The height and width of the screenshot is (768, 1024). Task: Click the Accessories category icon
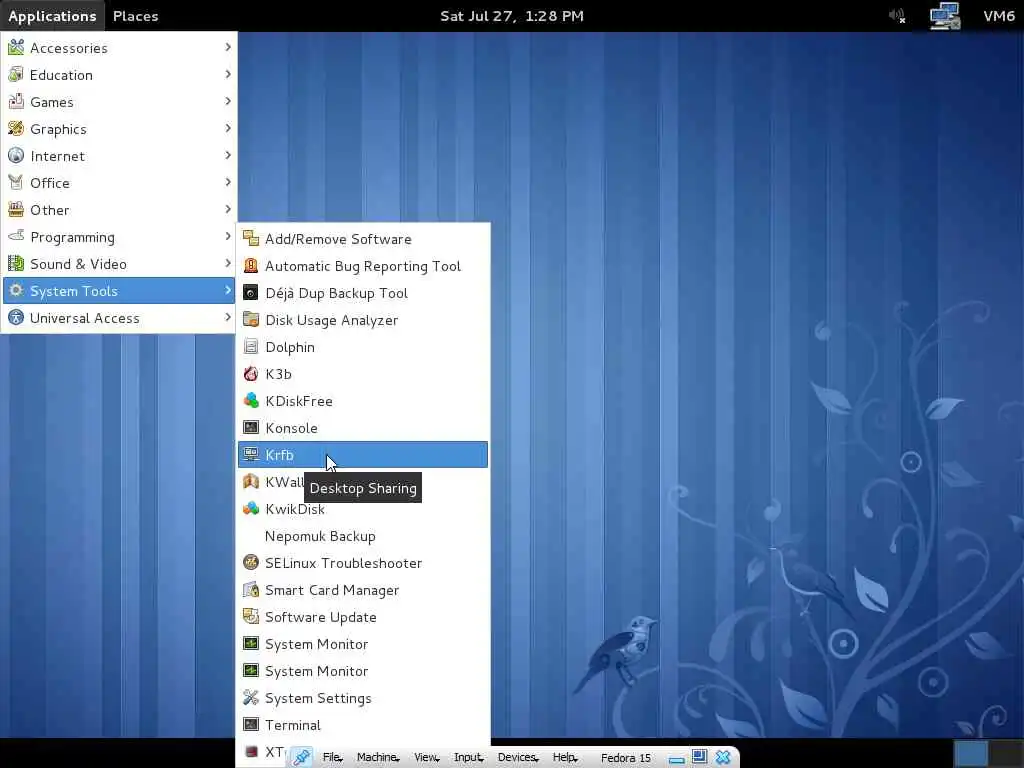(x=16, y=47)
